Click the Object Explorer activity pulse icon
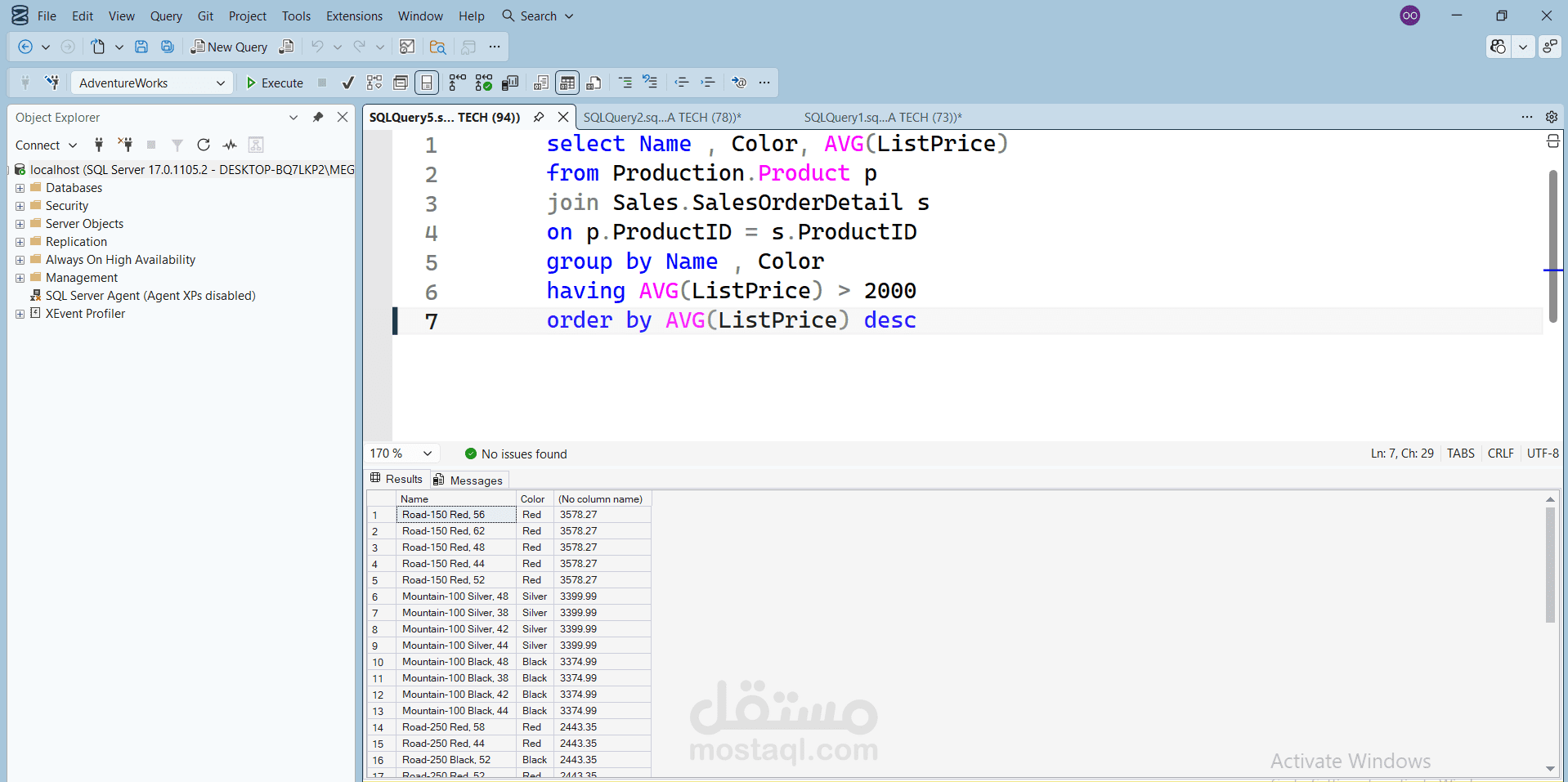This screenshot has width=1568, height=782. pyautogui.click(x=230, y=145)
